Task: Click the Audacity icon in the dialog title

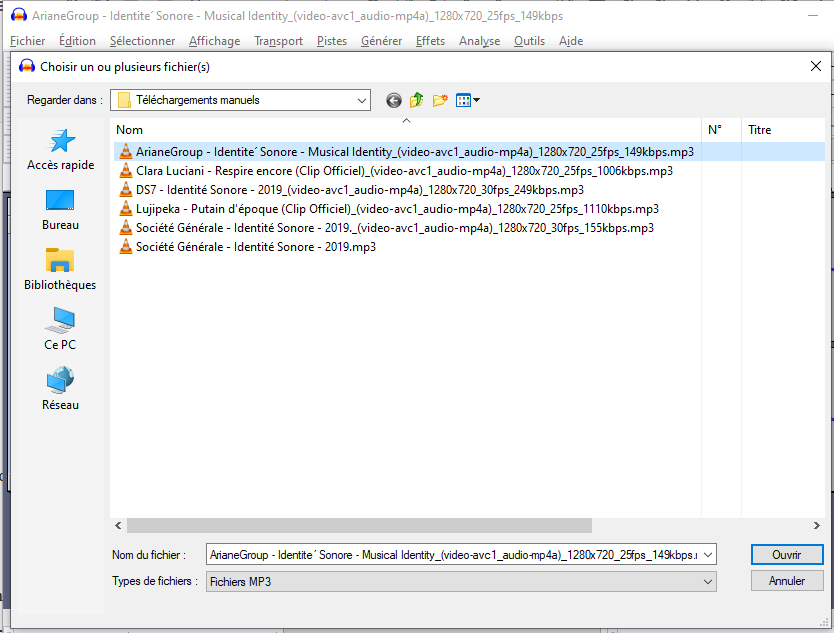Action: (x=27, y=66)
